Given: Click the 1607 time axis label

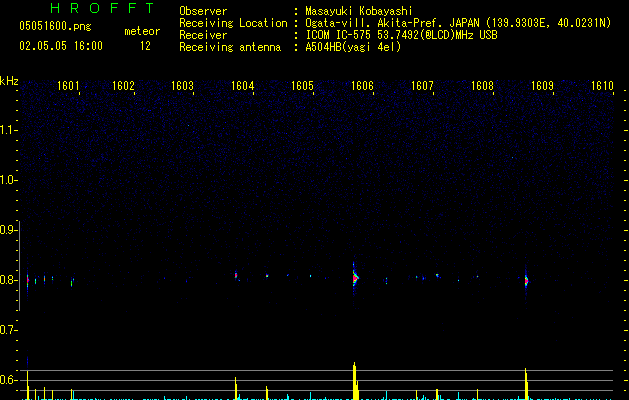Looking at the screenshot, I should [x=422, y=86].
